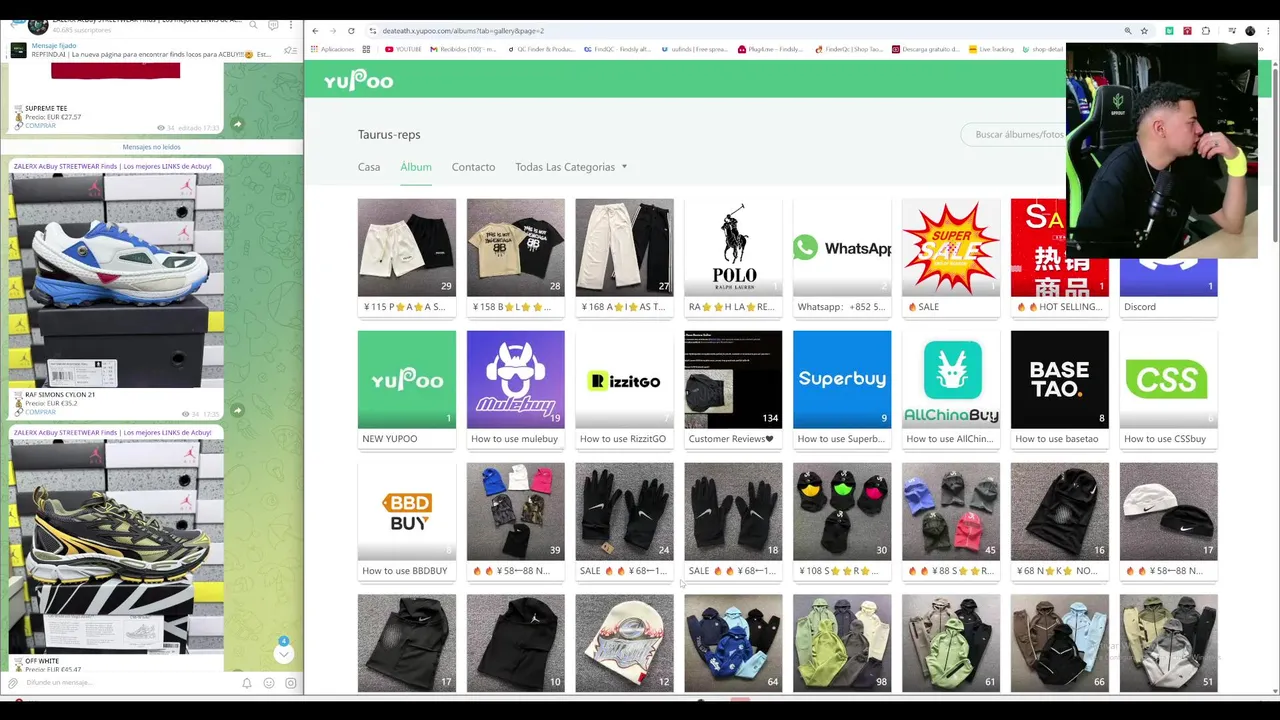Attach a file in Telegram
Image resolution: width=1280 pixels, height=720 pixels.
coord(13,683)
